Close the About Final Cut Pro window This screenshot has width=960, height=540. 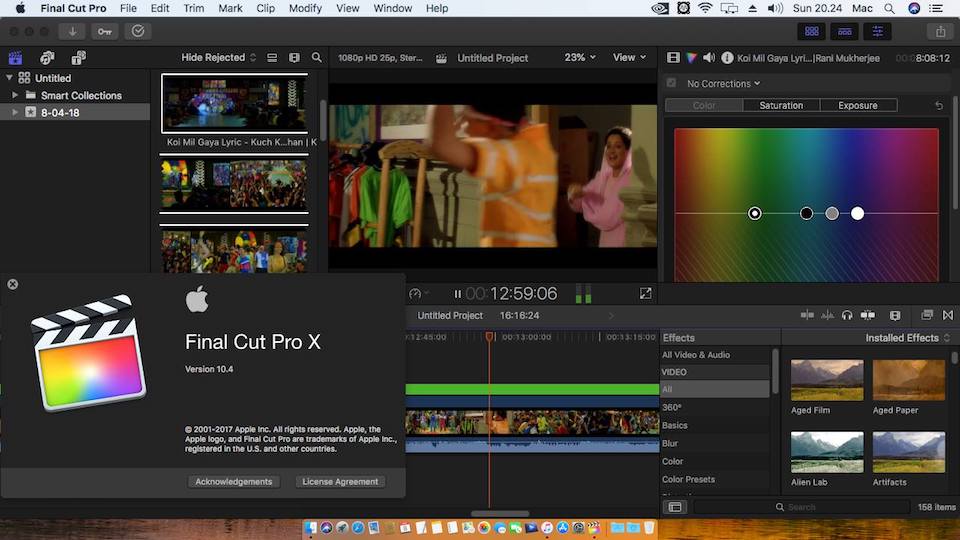click(12, 284)
